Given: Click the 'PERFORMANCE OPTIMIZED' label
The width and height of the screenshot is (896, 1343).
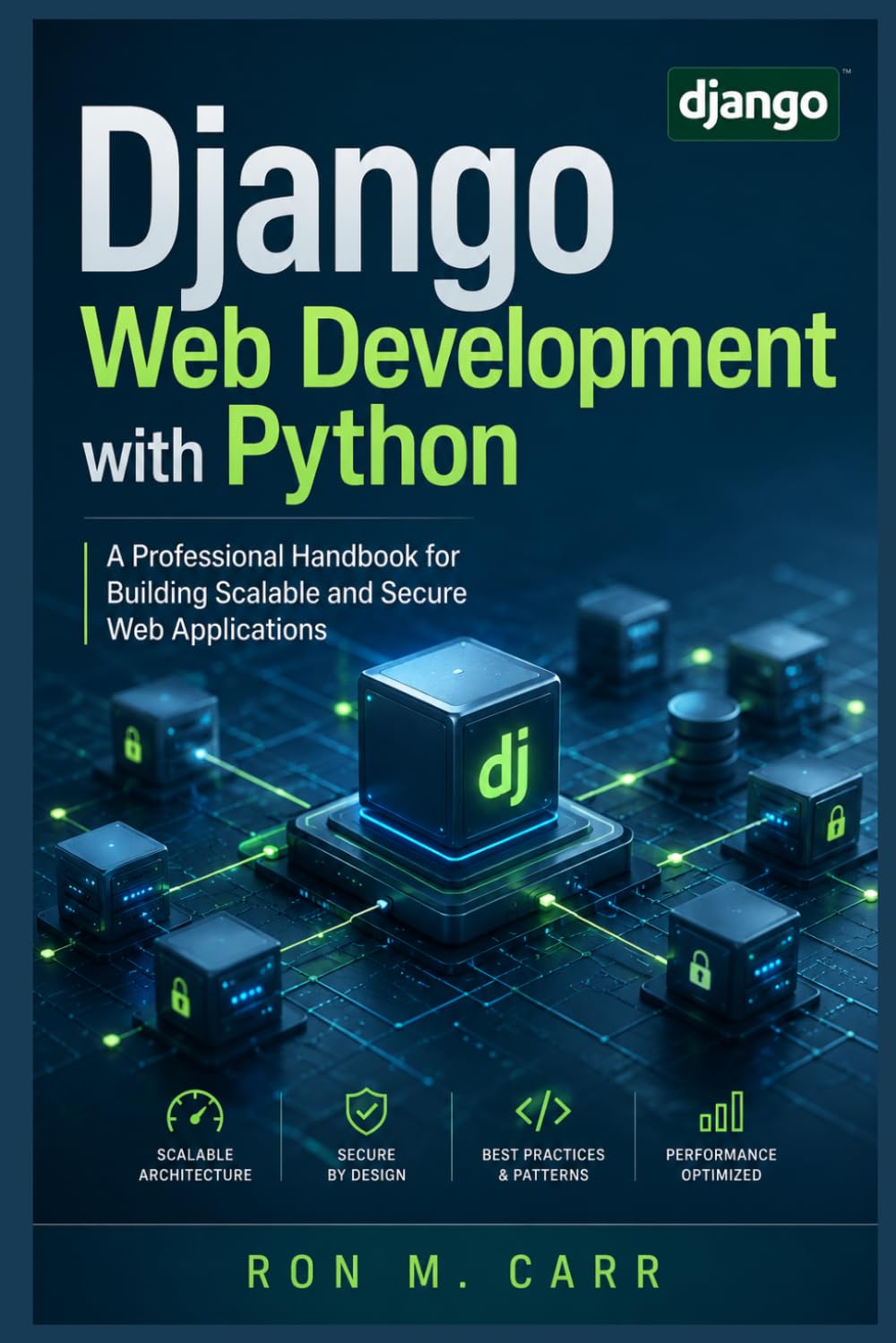Looking at the screenshot, I should [x=721, y=1165].
